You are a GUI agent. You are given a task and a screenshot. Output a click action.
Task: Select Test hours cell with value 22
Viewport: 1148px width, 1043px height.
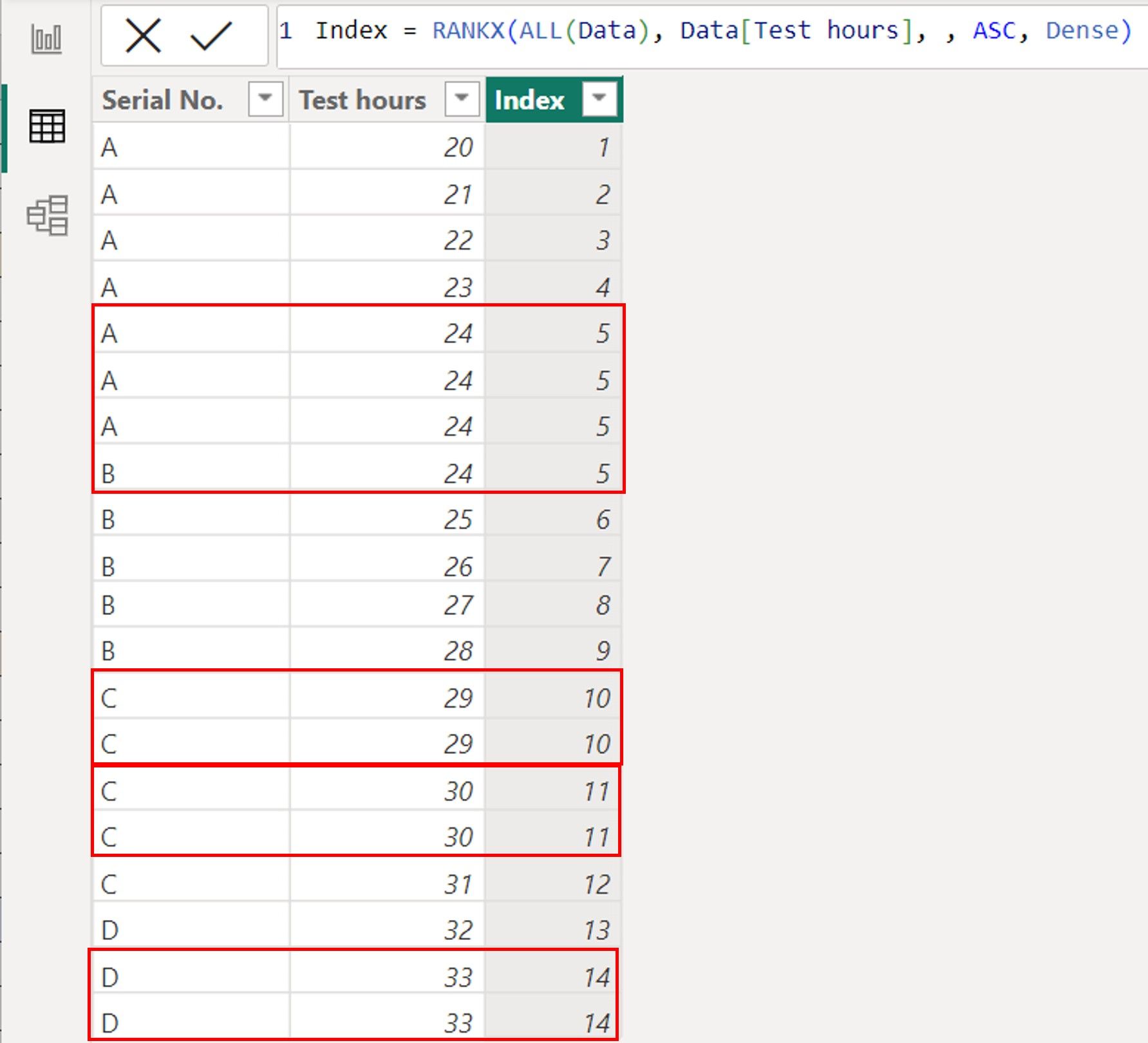click(x=387, y=240)
